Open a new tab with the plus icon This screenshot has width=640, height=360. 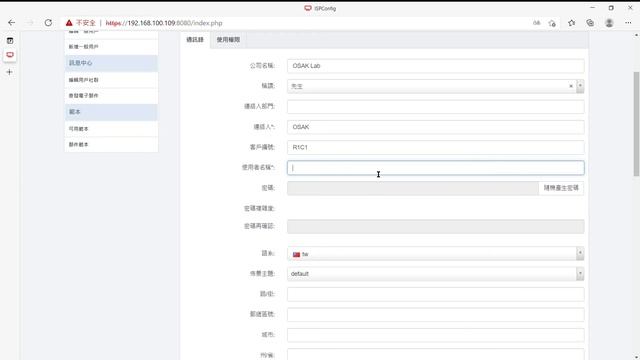pyautogui.click(x=10, y=72)
